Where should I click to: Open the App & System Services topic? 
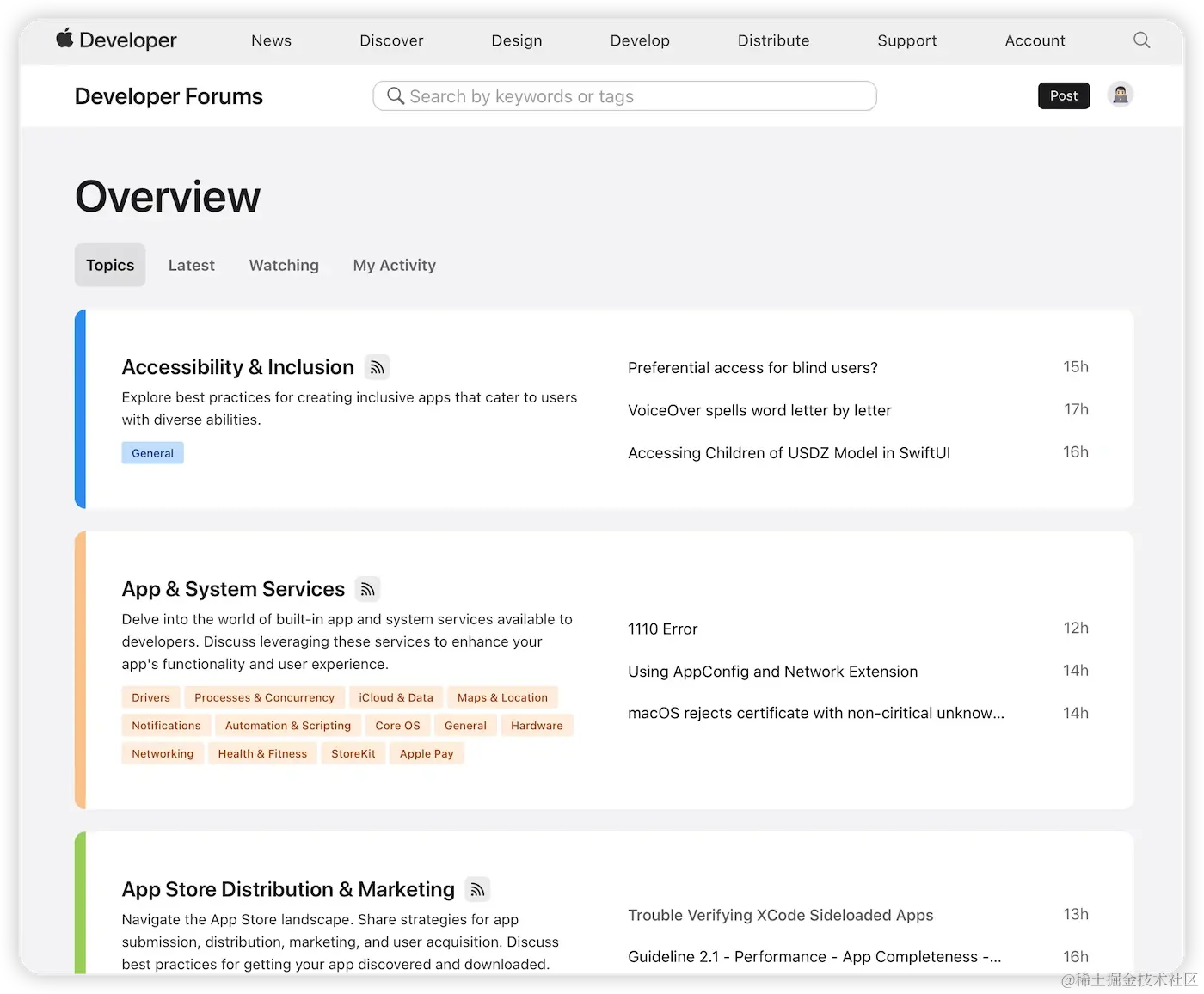233,589
